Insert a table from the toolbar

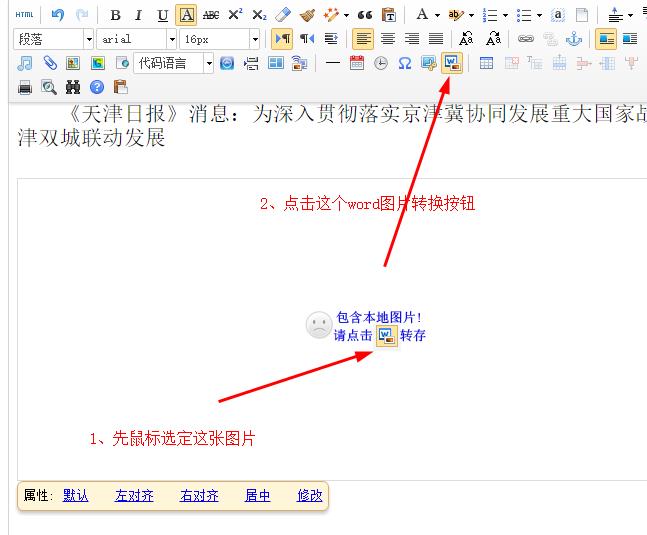[486, 63]
